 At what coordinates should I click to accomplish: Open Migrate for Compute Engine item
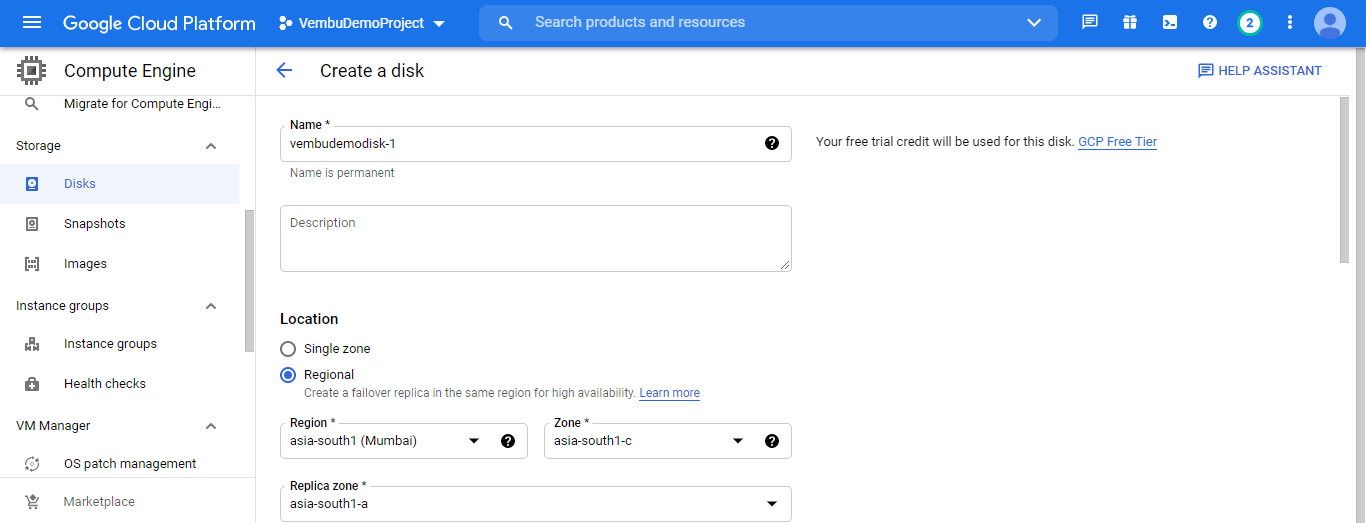tap(120, 104)
